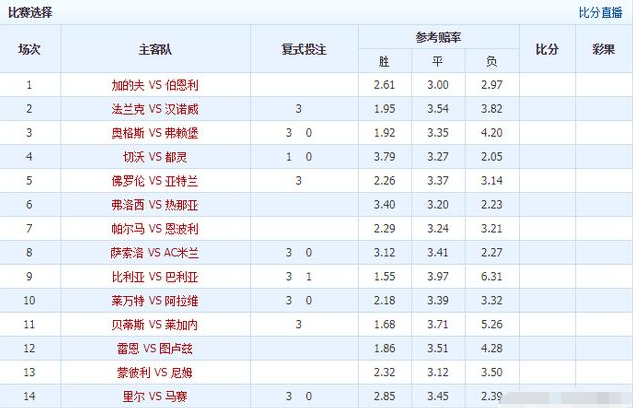Open match 比利亚 VS 巴利亚
633x408 pixels.
pos(155,276)
